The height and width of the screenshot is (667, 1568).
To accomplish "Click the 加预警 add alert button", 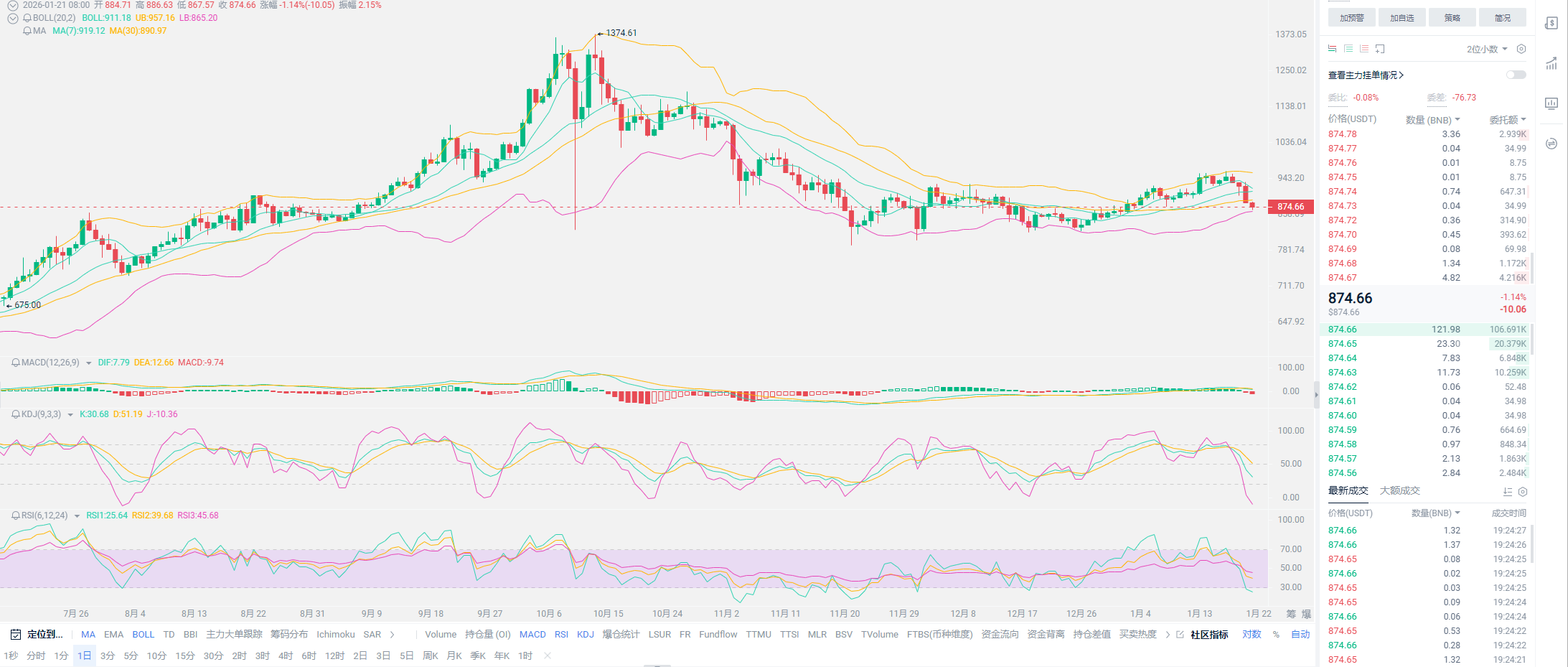I will (x=1351, y=18).
